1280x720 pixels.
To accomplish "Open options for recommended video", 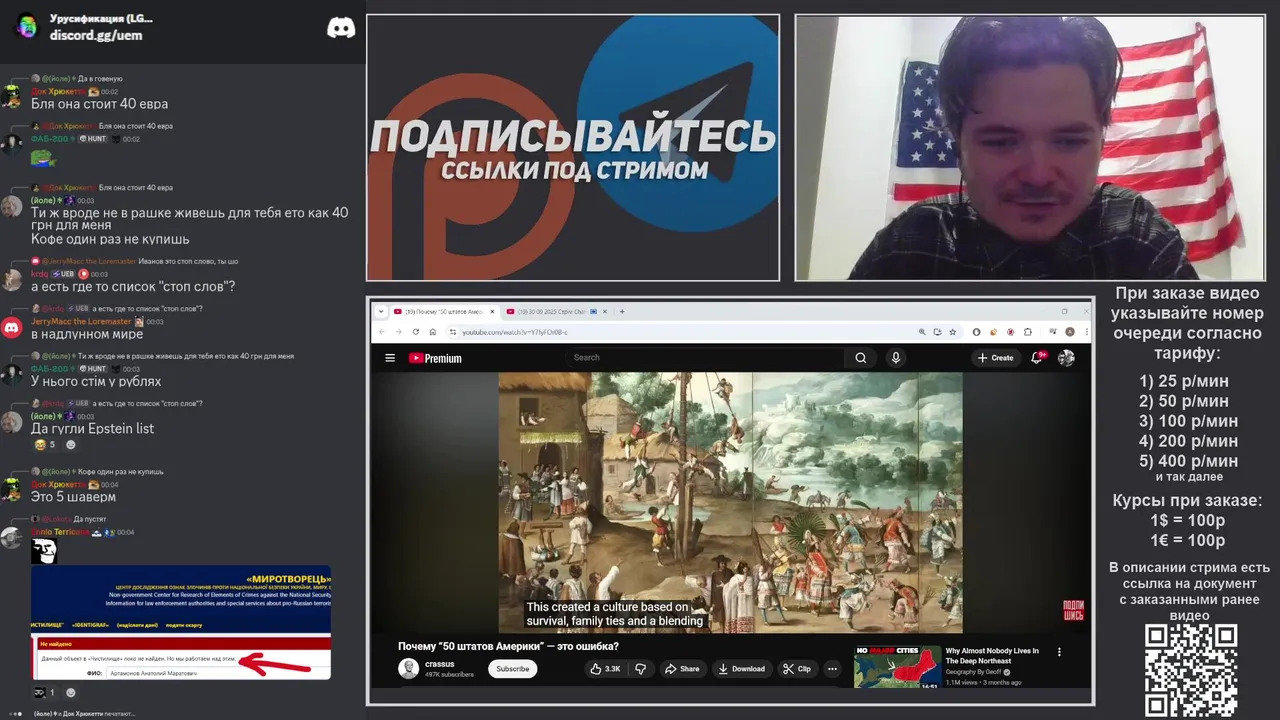I will point(1059,652).
